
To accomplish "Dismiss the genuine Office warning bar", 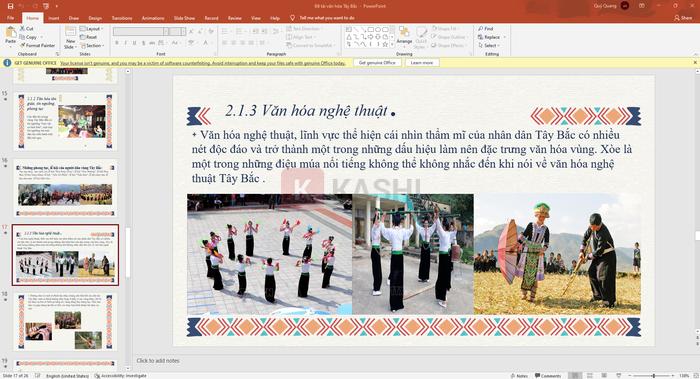I will pos(695,62).
